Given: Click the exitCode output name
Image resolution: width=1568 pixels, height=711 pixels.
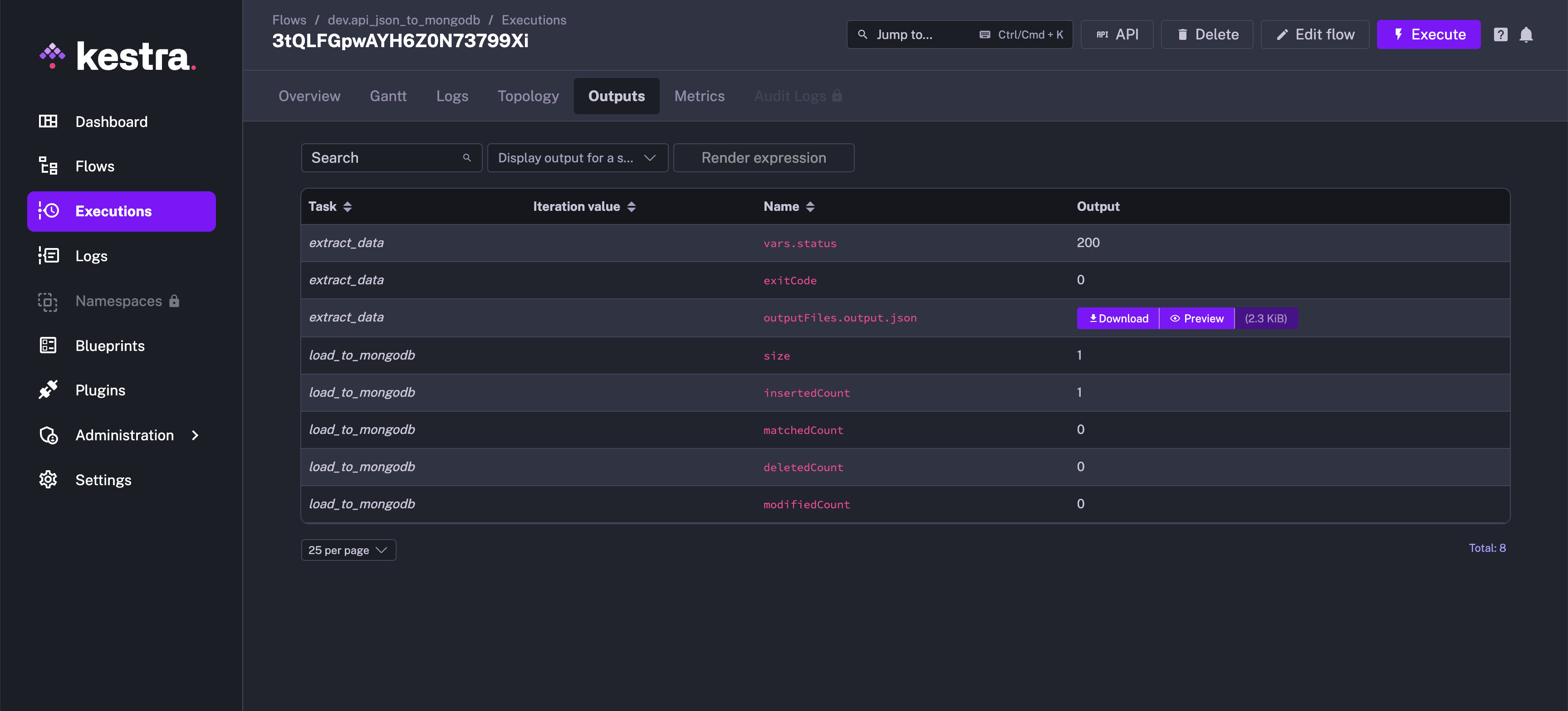Looking at the screenshot, I should [790, 280].
